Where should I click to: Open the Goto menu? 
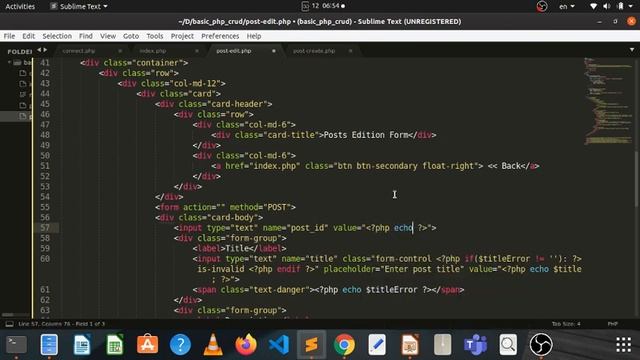131,36
